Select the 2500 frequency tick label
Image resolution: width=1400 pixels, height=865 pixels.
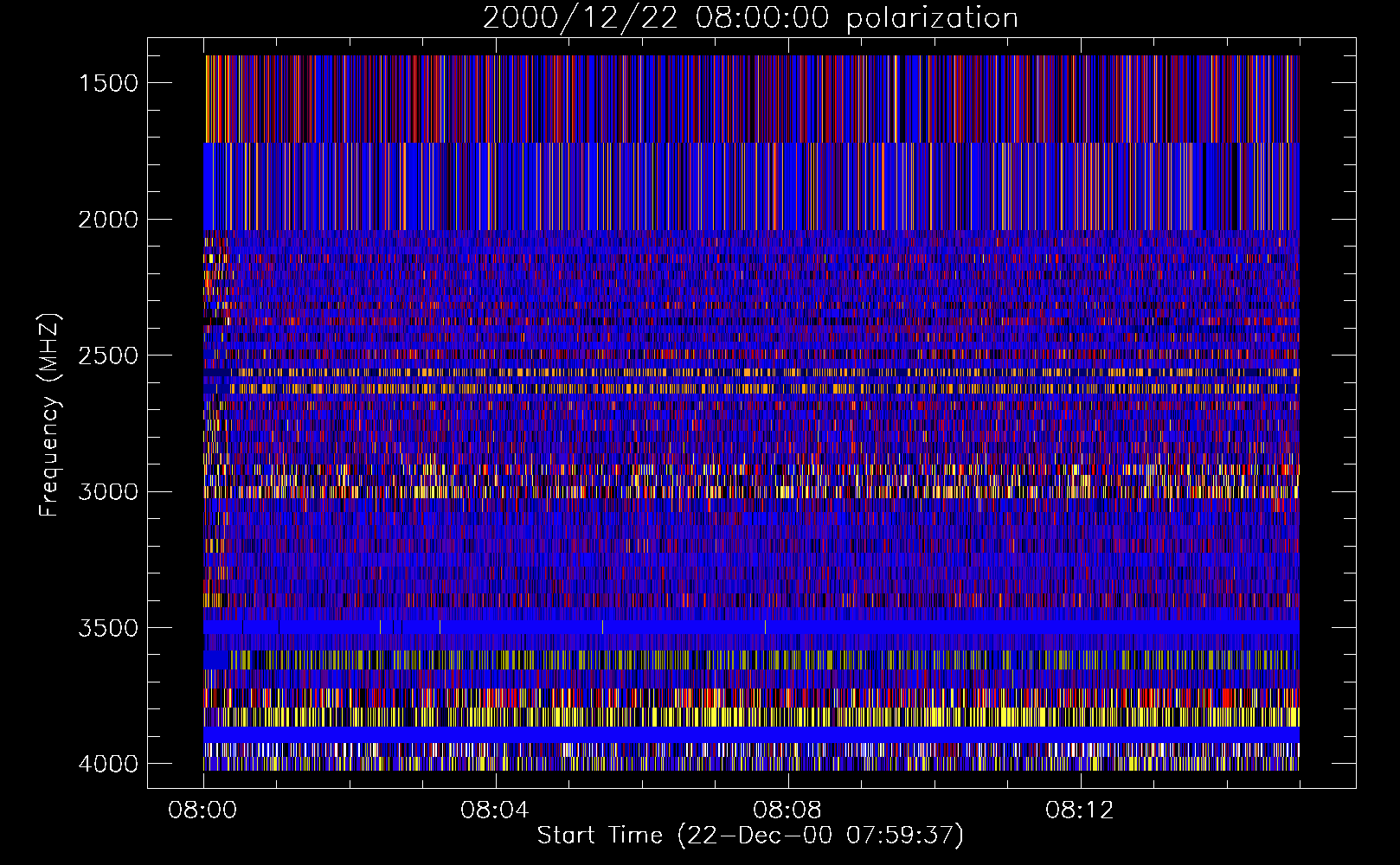tap(108, 356)
